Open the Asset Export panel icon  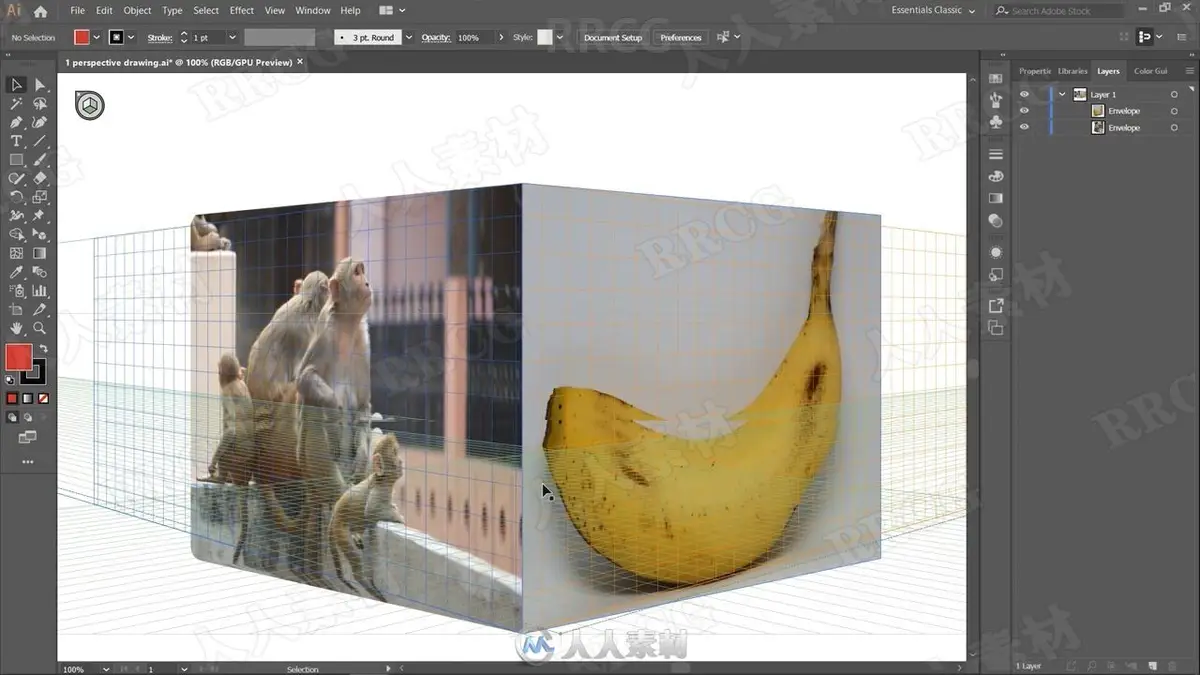(996, 306)
